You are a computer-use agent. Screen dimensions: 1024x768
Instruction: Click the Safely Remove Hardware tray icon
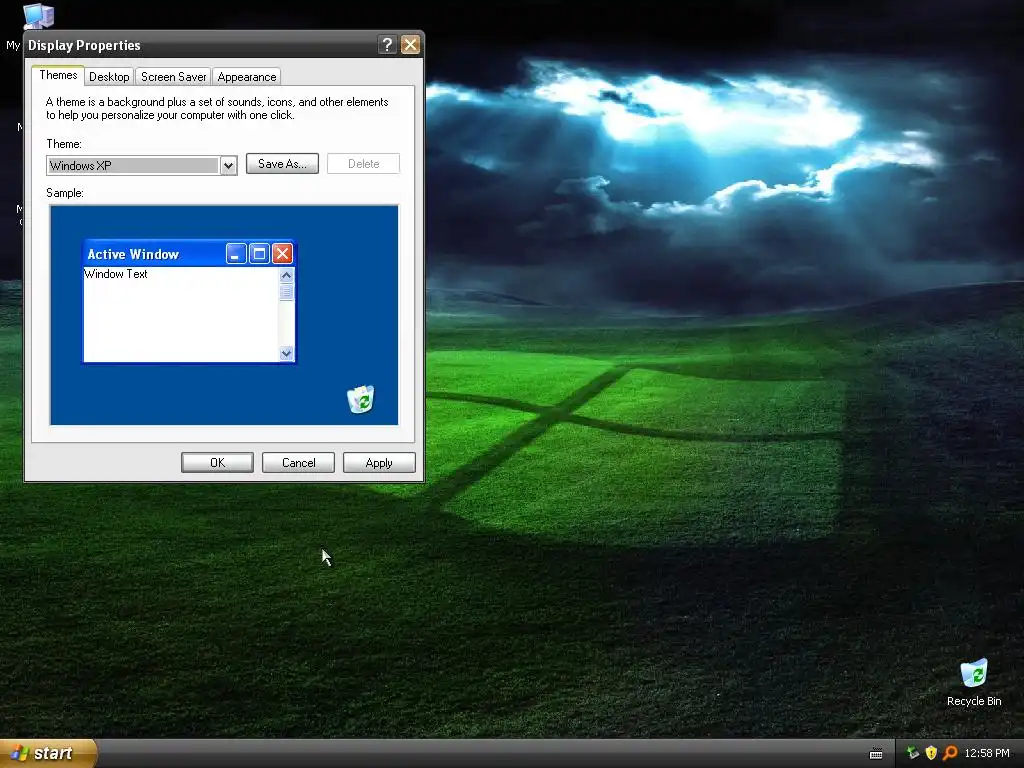click(912, 753)
